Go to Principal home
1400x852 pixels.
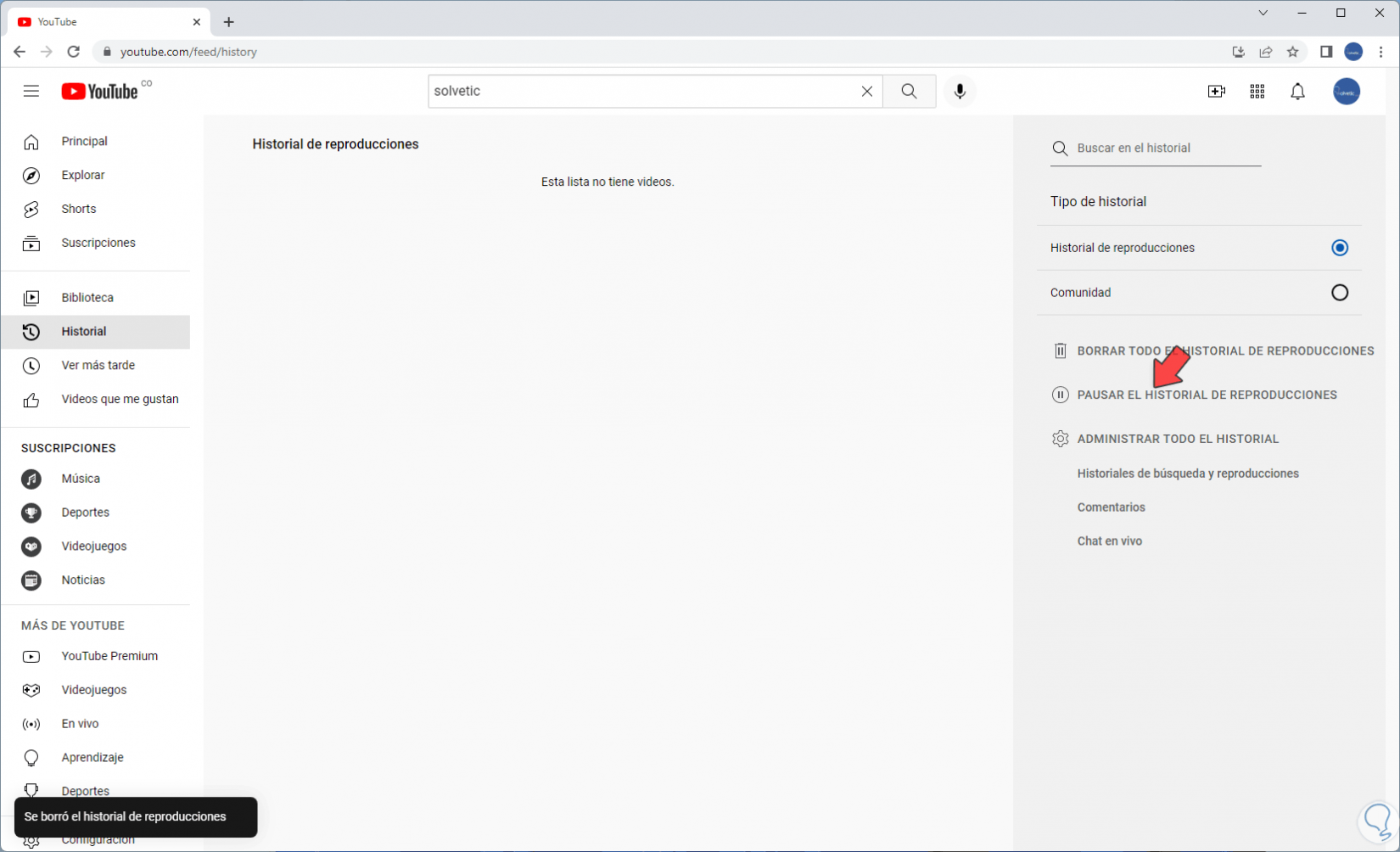[x=96, y=141]
